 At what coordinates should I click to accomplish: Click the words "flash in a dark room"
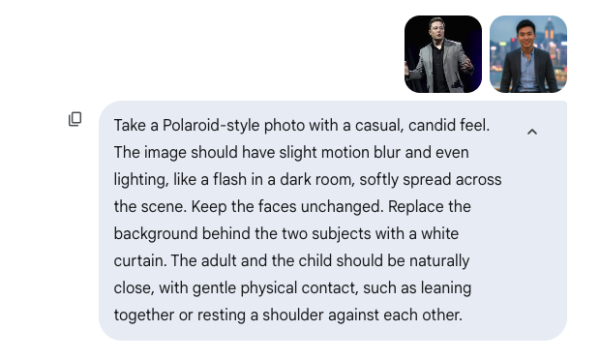pyautogui.click(x=284, y=180)
